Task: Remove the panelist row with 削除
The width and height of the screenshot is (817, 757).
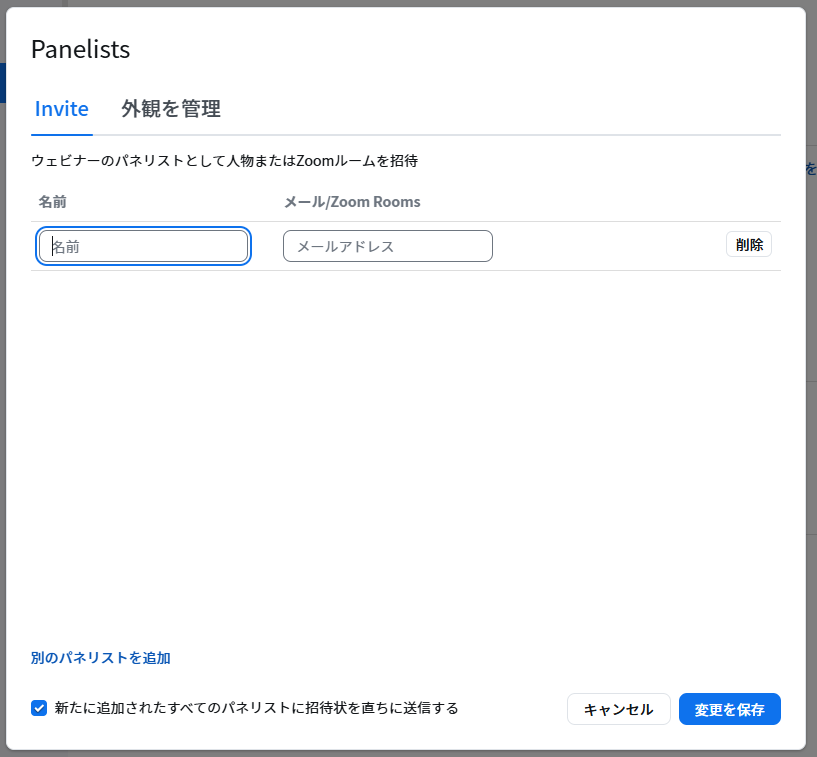Action: tap(748, 245)
